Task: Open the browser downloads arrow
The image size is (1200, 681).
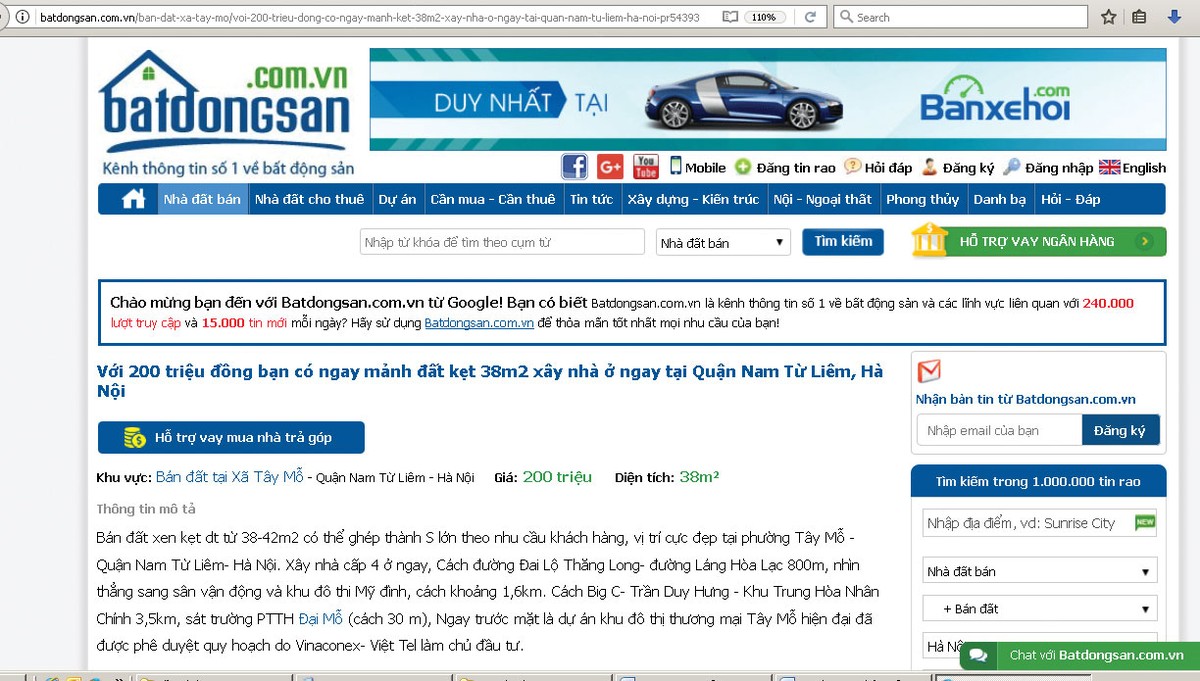Action: pyautogui.click(x=1175, y=17)
